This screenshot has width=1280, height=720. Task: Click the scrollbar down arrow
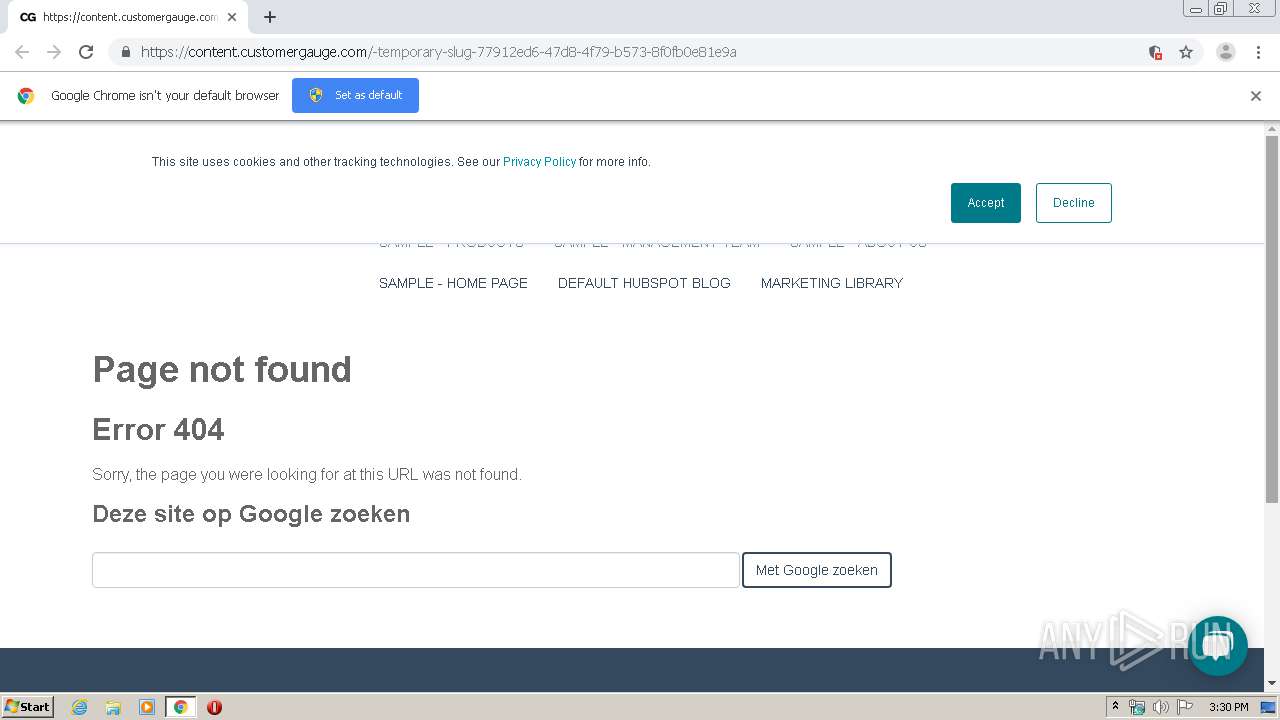1272,683
